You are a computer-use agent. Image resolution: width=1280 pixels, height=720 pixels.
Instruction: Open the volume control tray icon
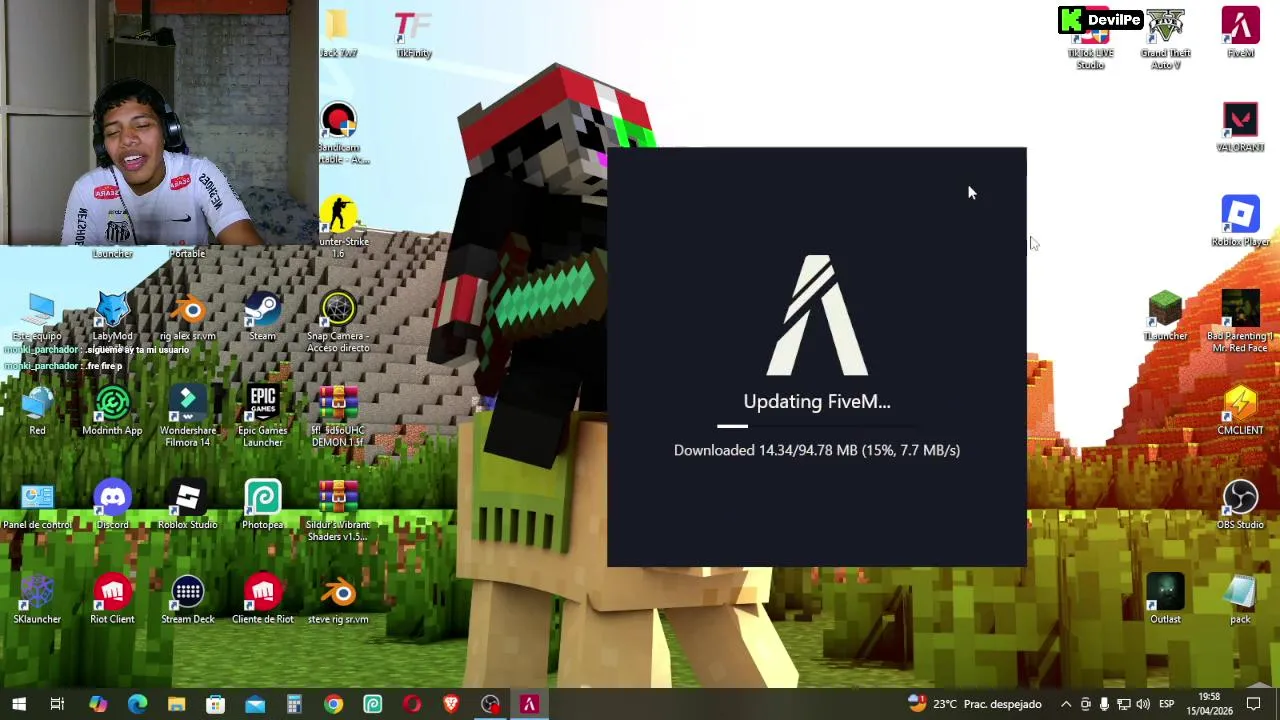1142,704
